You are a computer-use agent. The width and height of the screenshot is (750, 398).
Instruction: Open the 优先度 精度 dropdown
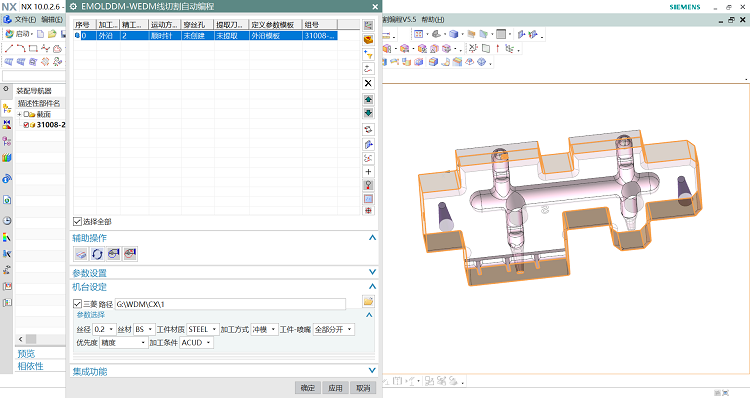pos(123,343)
